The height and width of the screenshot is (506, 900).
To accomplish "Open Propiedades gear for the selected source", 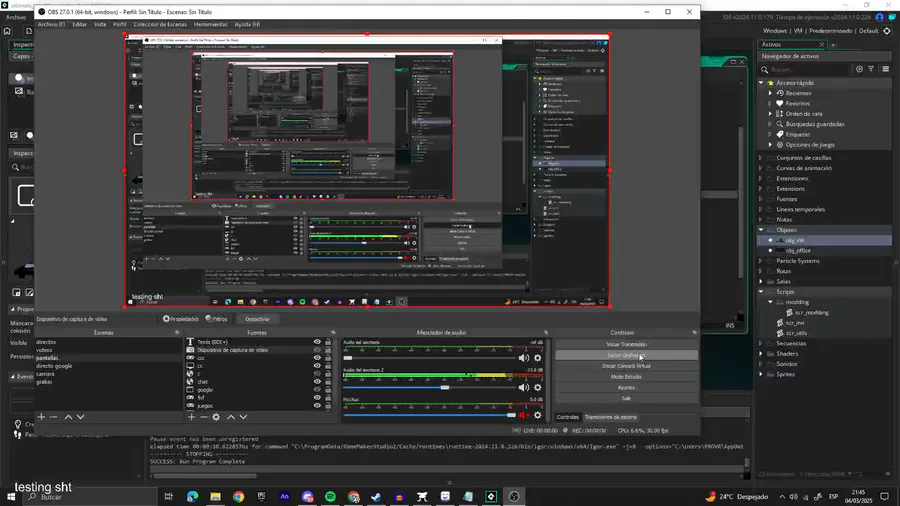I will 180,319.
